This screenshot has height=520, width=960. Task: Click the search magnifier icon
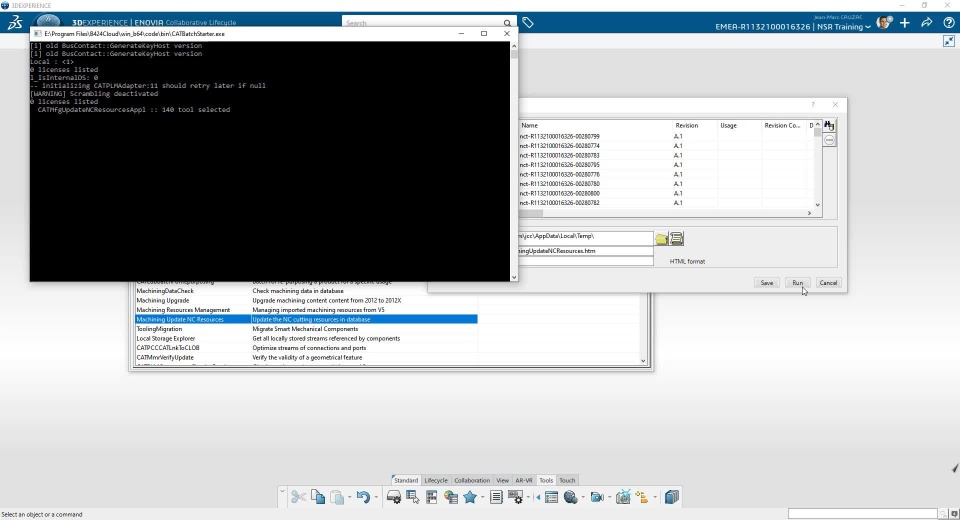(507, 23)
